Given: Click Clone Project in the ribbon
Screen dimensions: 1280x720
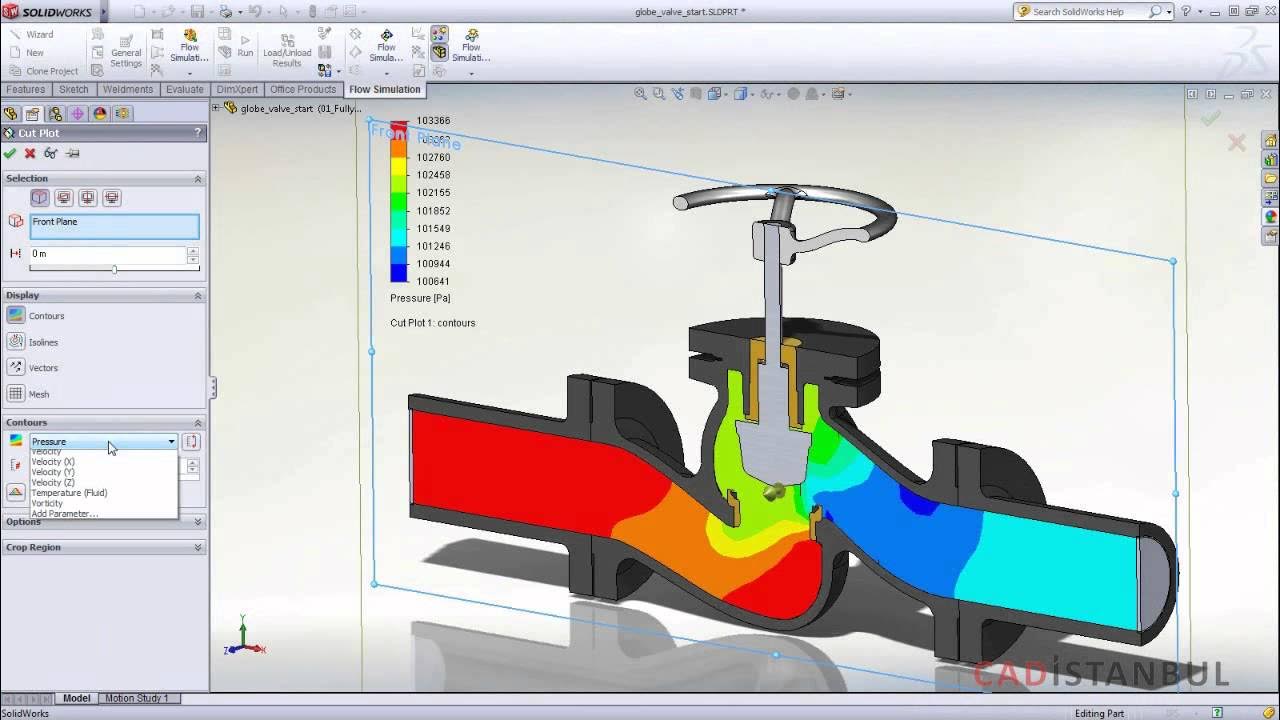Looking at the screenshot, I should tap(43, 71).
